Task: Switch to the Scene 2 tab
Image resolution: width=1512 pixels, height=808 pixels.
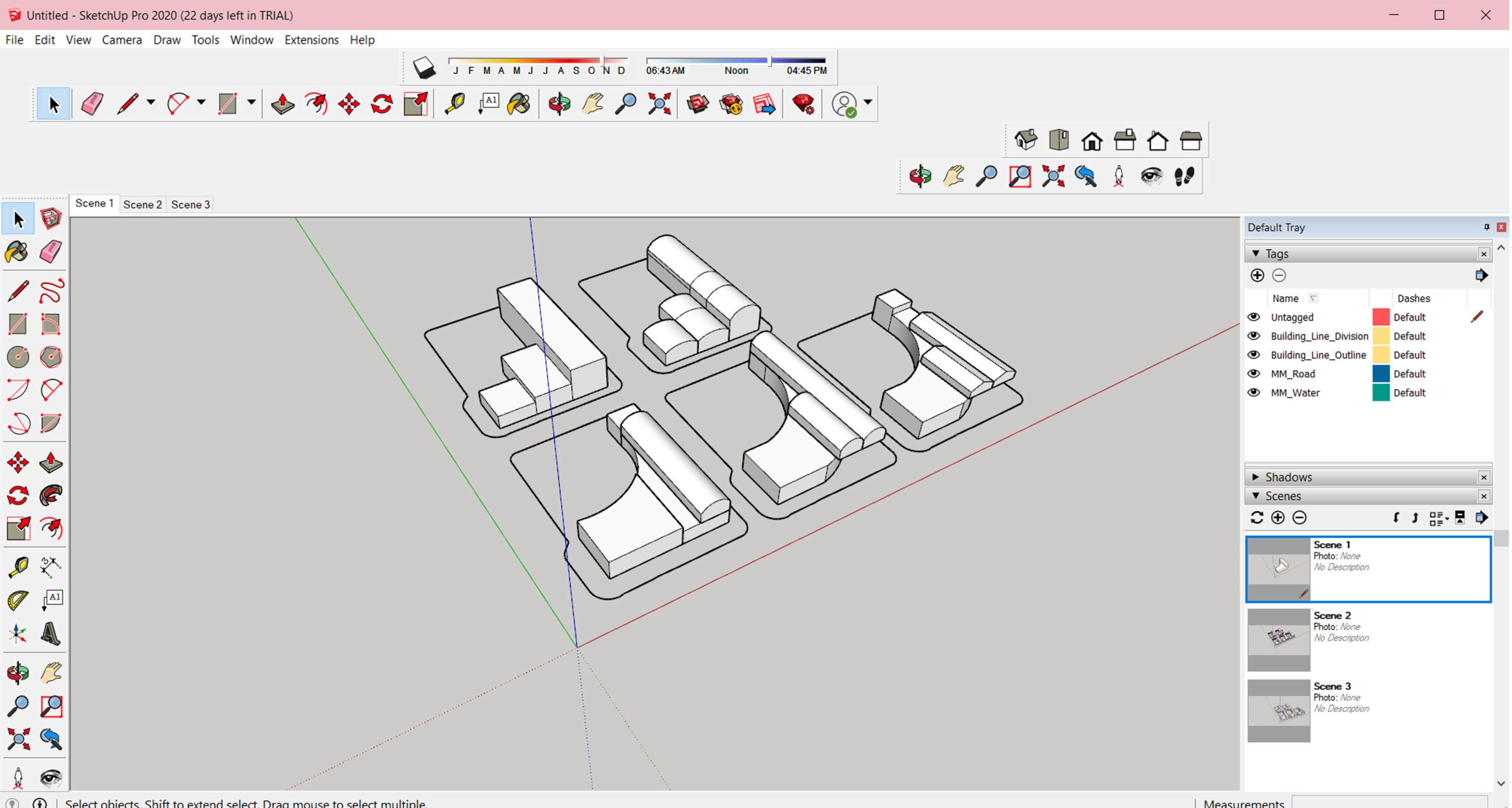Action: pyautogui.click(x=142, y=204)
